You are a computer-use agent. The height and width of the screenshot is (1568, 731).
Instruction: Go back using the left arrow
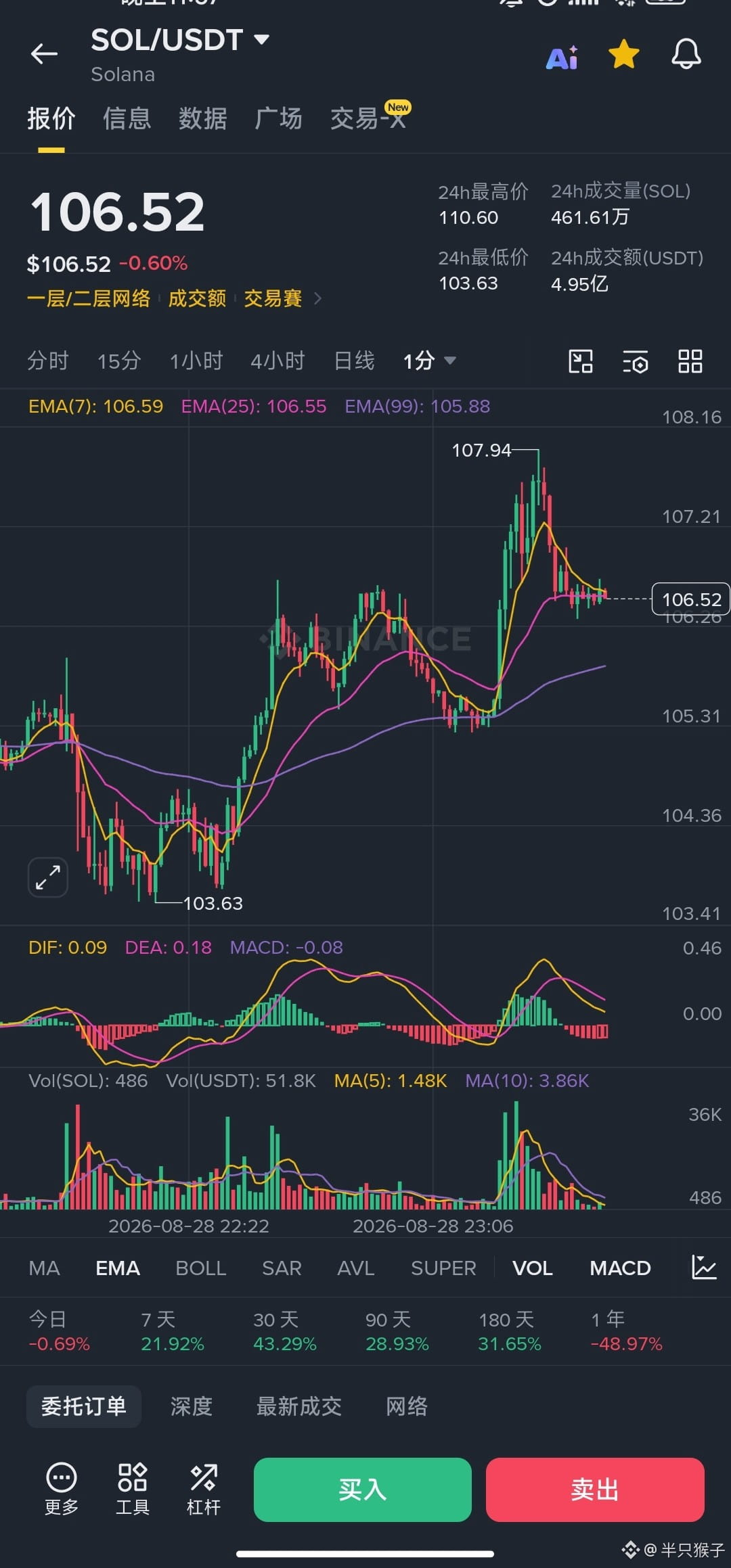click(x=44, y=54)
